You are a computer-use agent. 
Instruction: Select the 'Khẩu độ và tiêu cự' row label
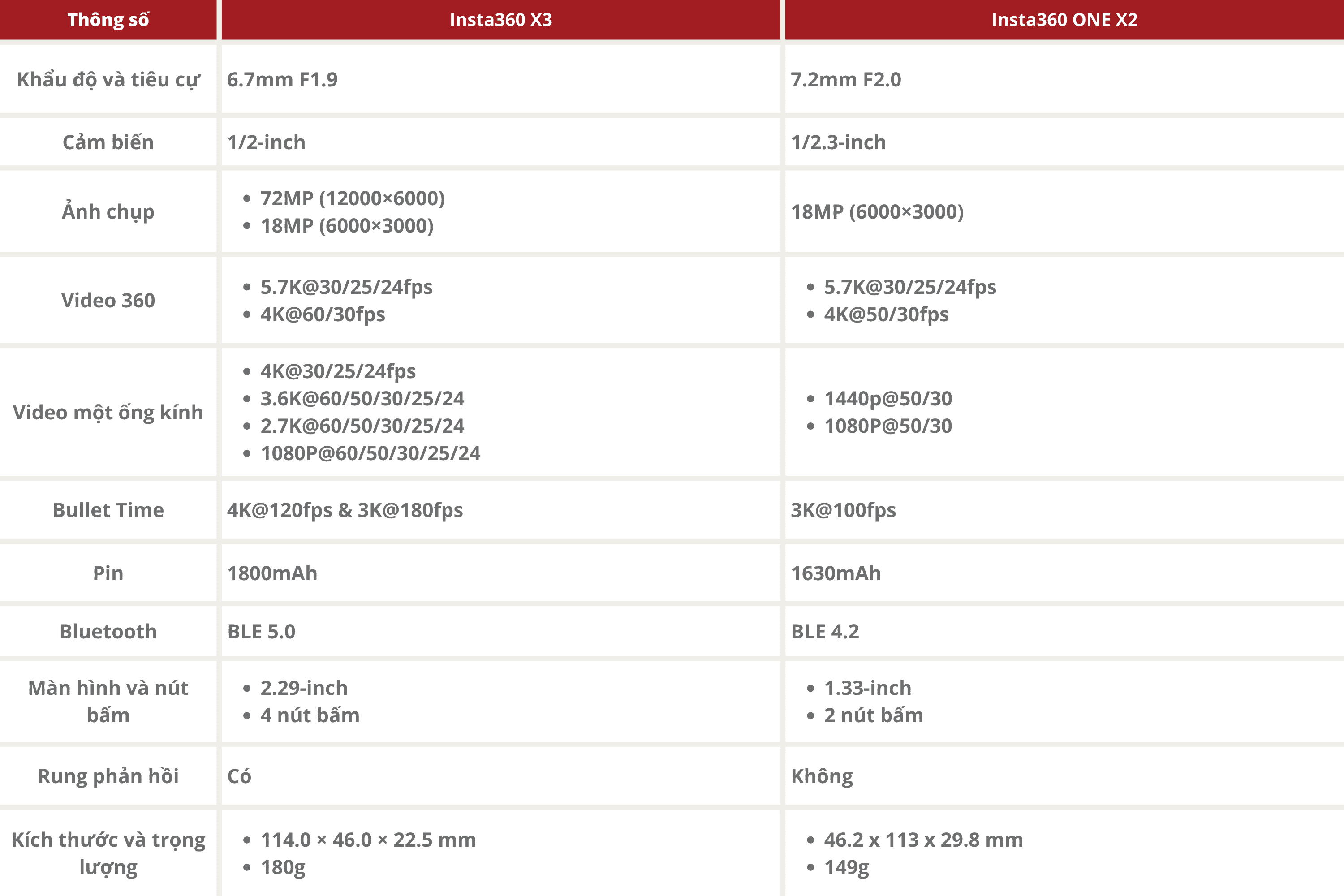(108, 79)
